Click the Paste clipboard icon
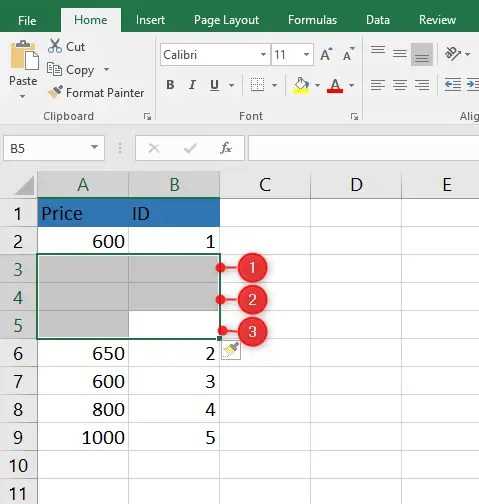Viewport: 479px width, 504px height. coord(24,56)
